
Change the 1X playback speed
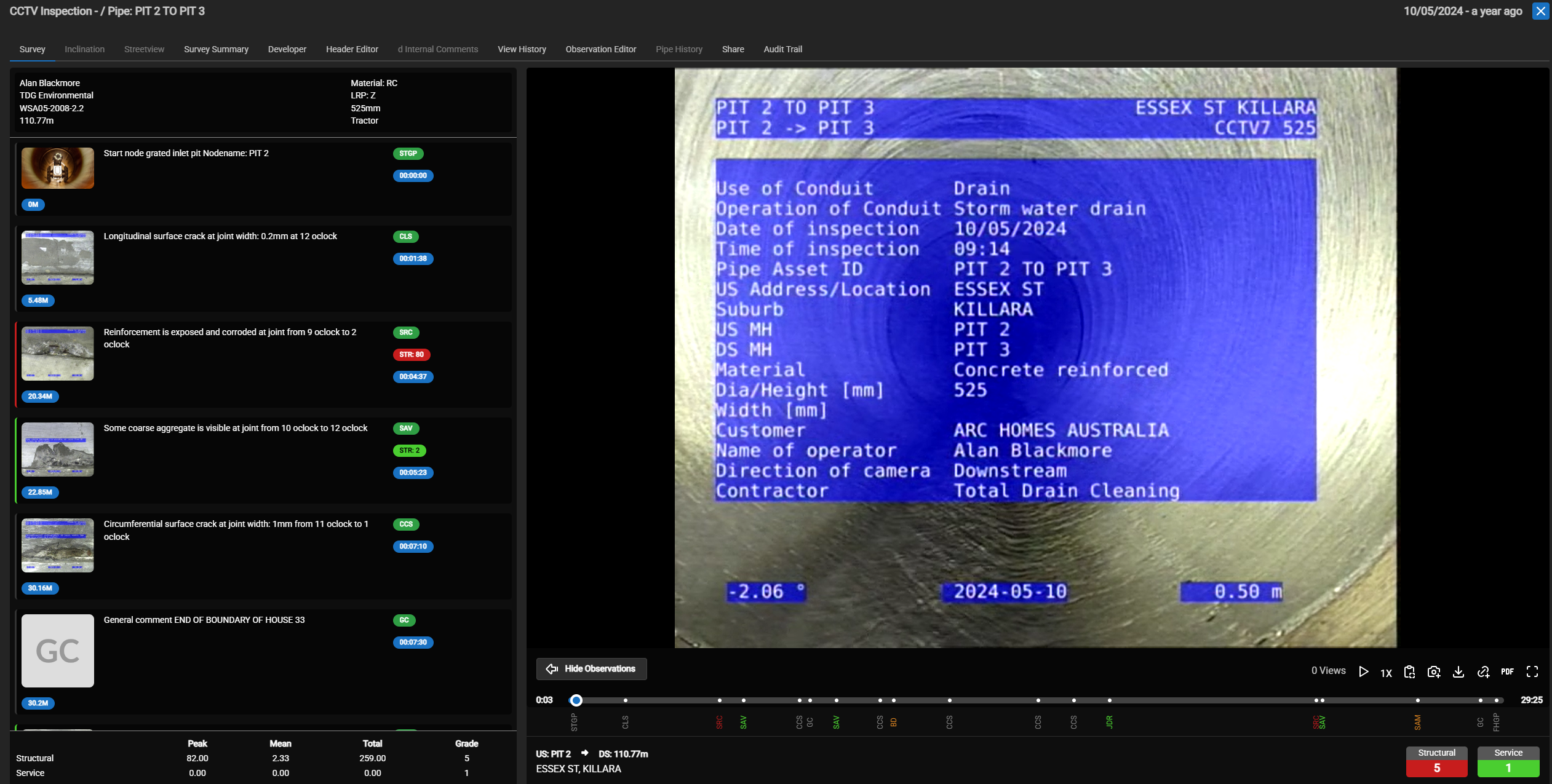click(1386, 673)
